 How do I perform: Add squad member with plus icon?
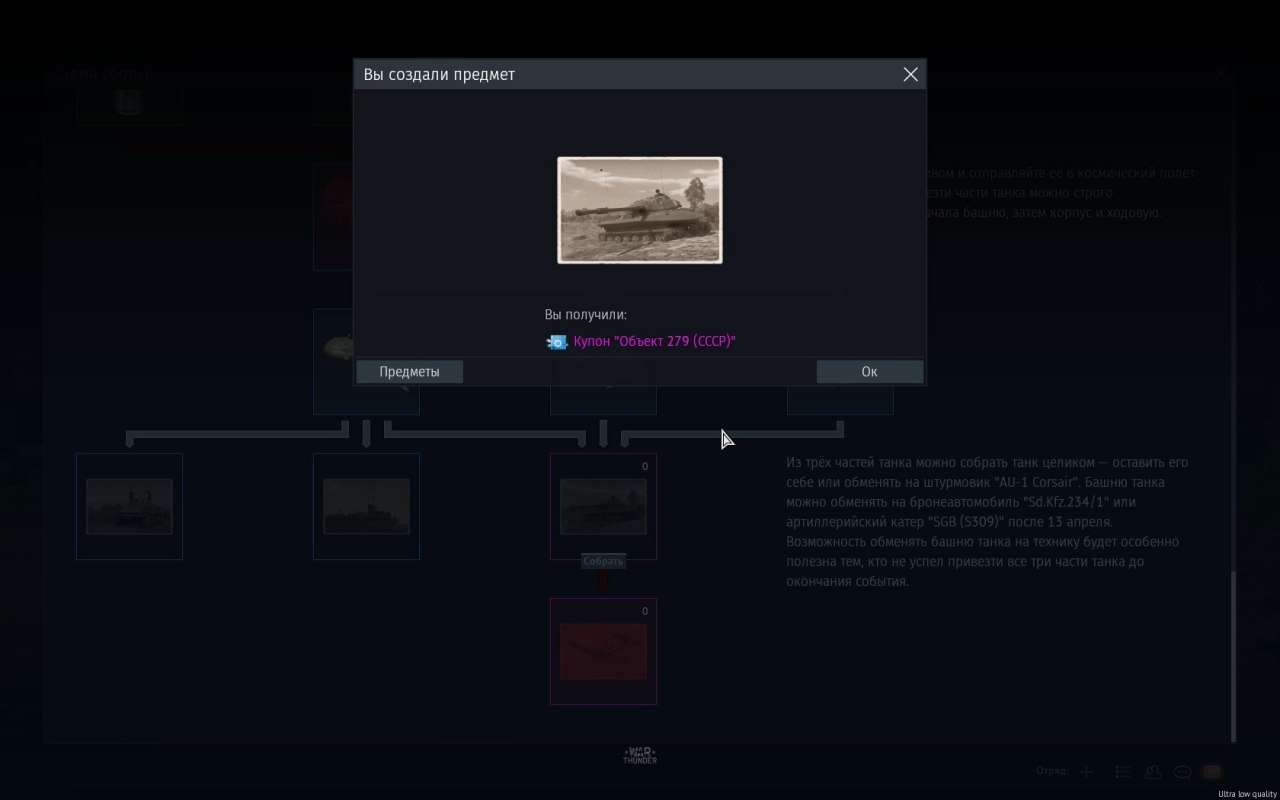[x=1088, y=772]
